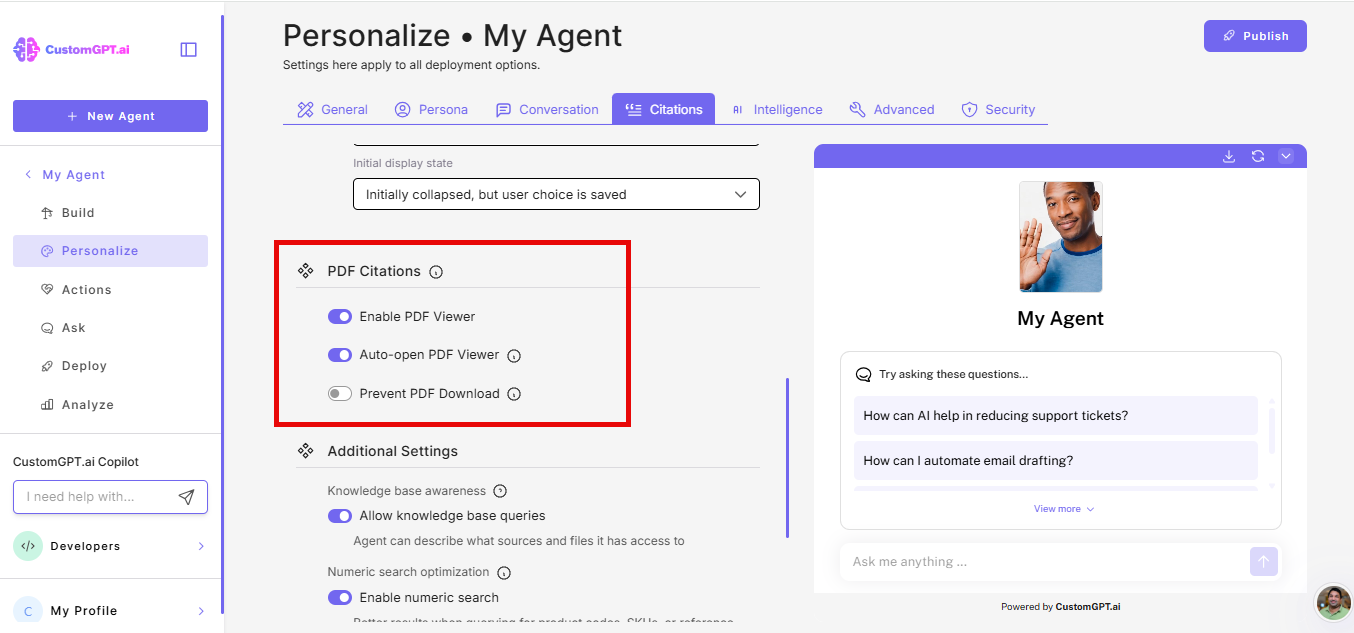Expand the Developers menu arrow
The width and height of the screenshot is (1354, 633).
pos(201,546)
